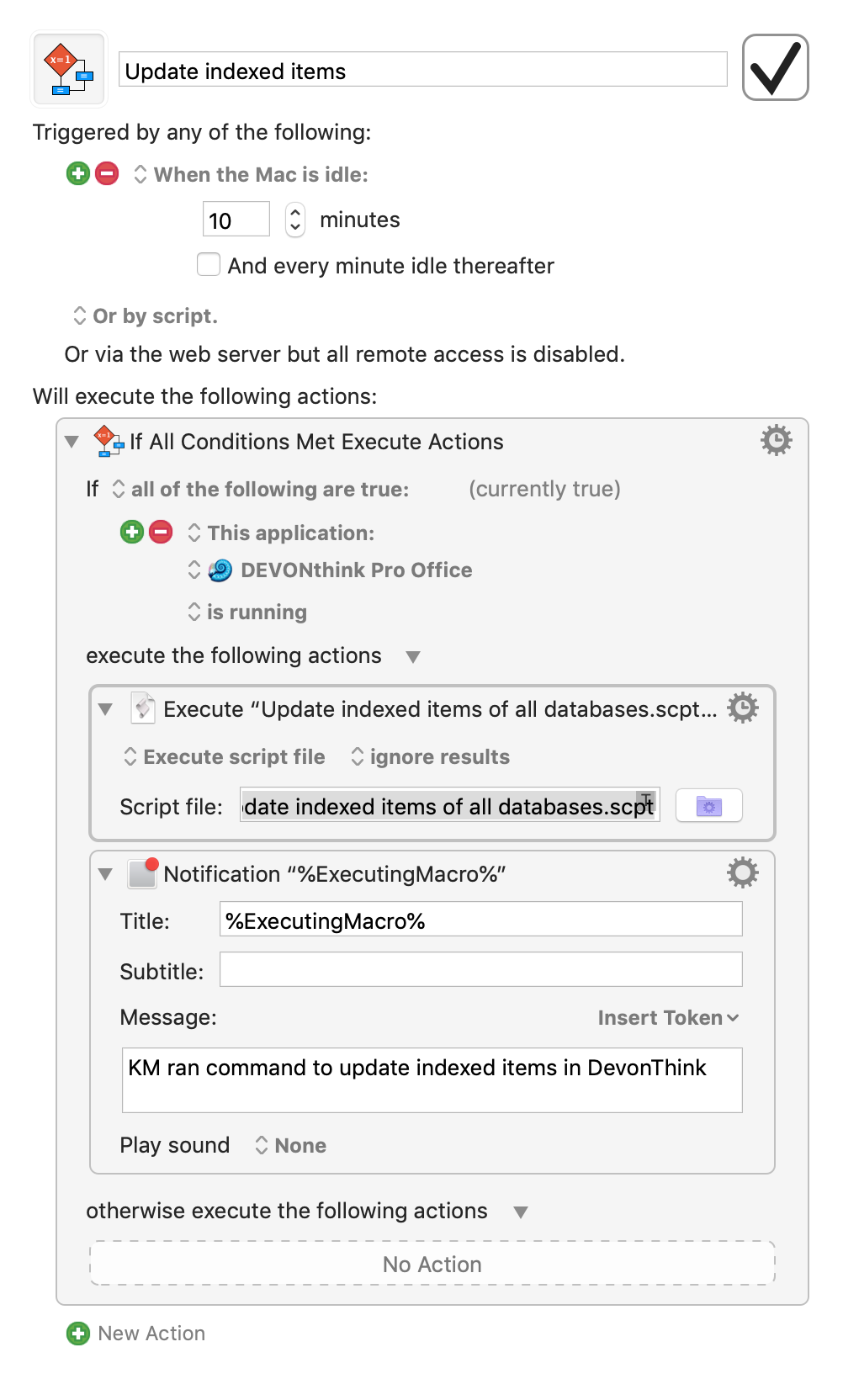Open the Insert Token menu
Viewport: 843px width, 1400px height.
point(668,1018)
